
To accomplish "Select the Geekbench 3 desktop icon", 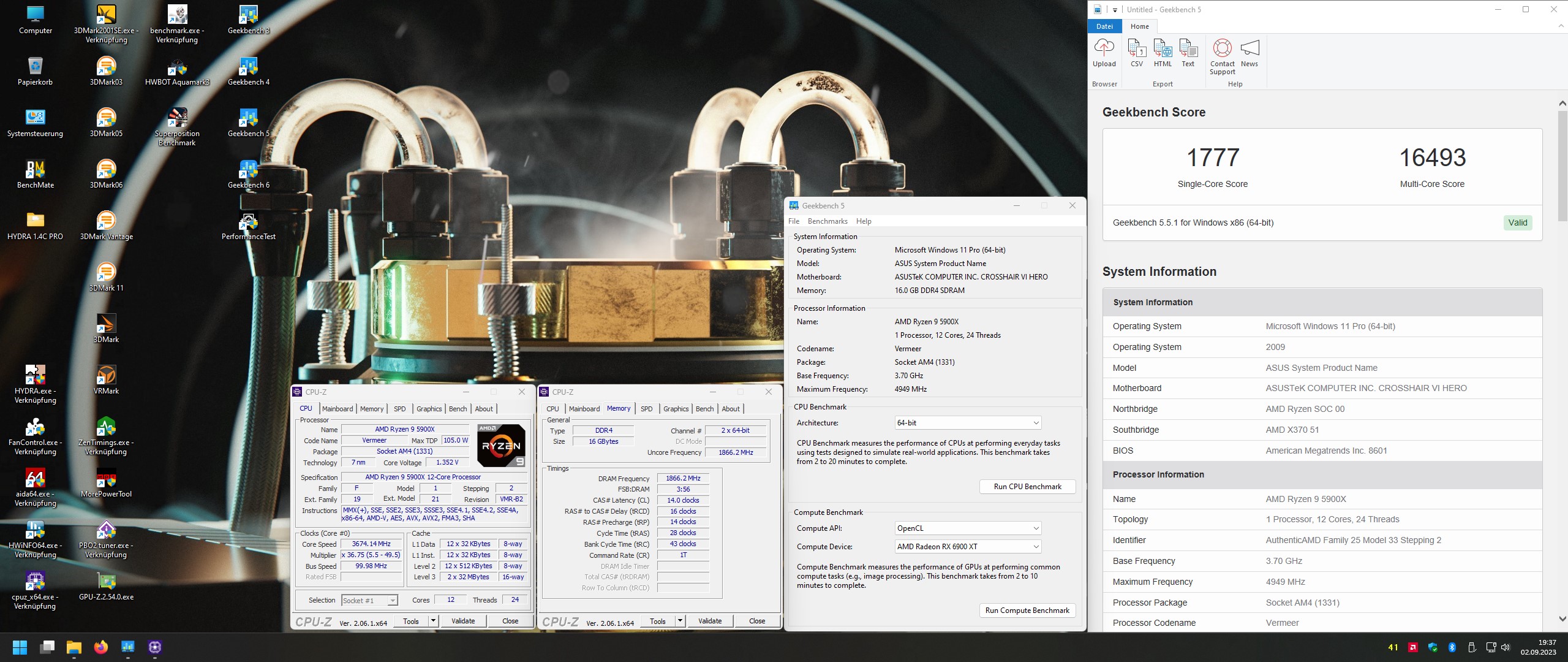I will 248,20.
